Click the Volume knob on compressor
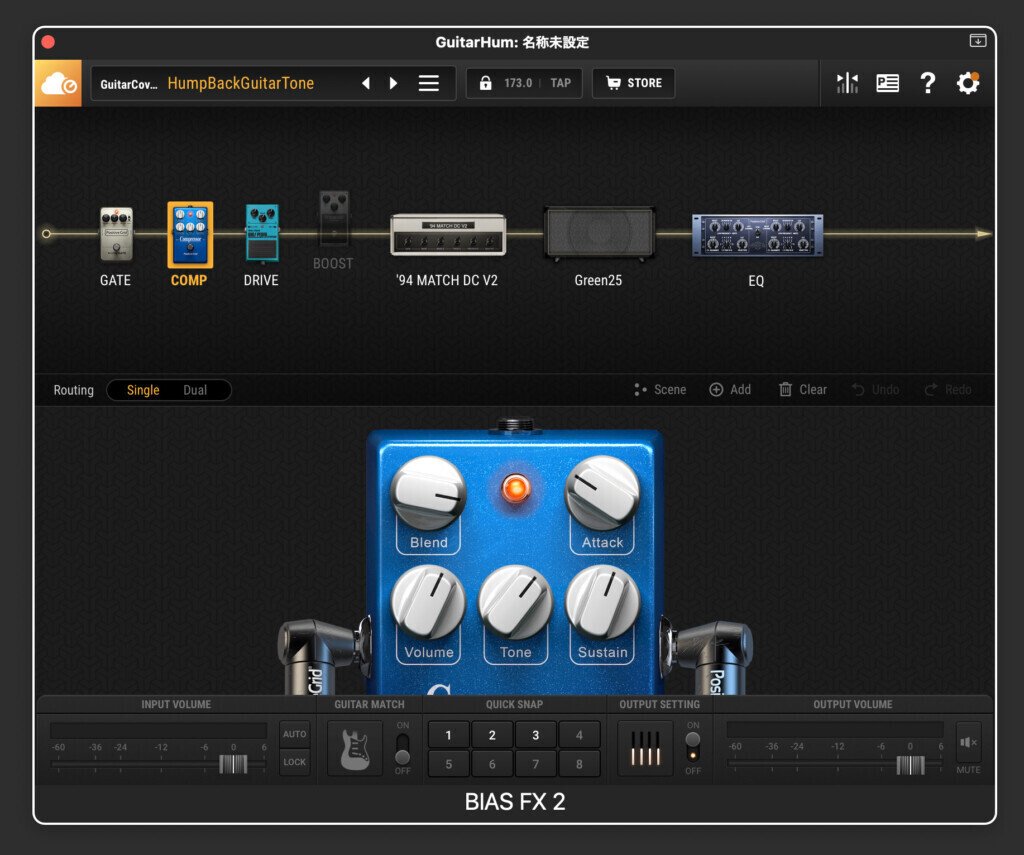Viewport: 1024px width, 855px height. click(x=428, y=602)
